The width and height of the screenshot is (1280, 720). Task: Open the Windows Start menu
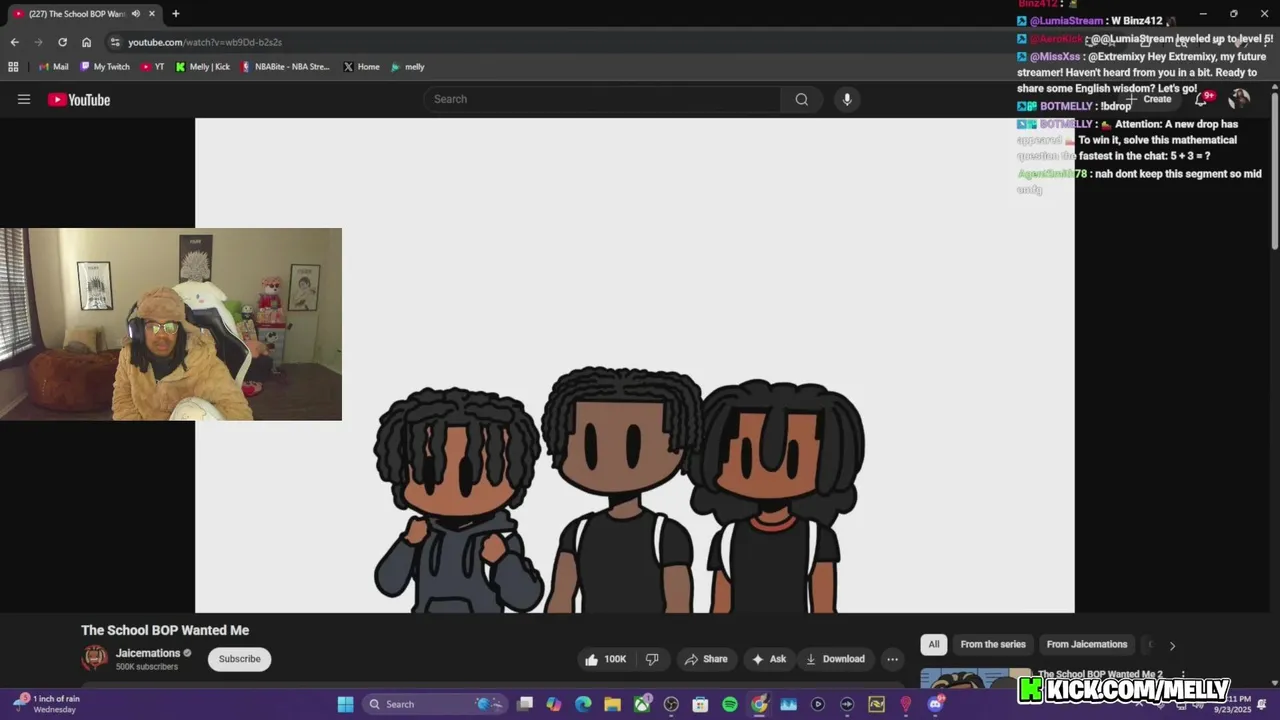[x=345, y=704]
